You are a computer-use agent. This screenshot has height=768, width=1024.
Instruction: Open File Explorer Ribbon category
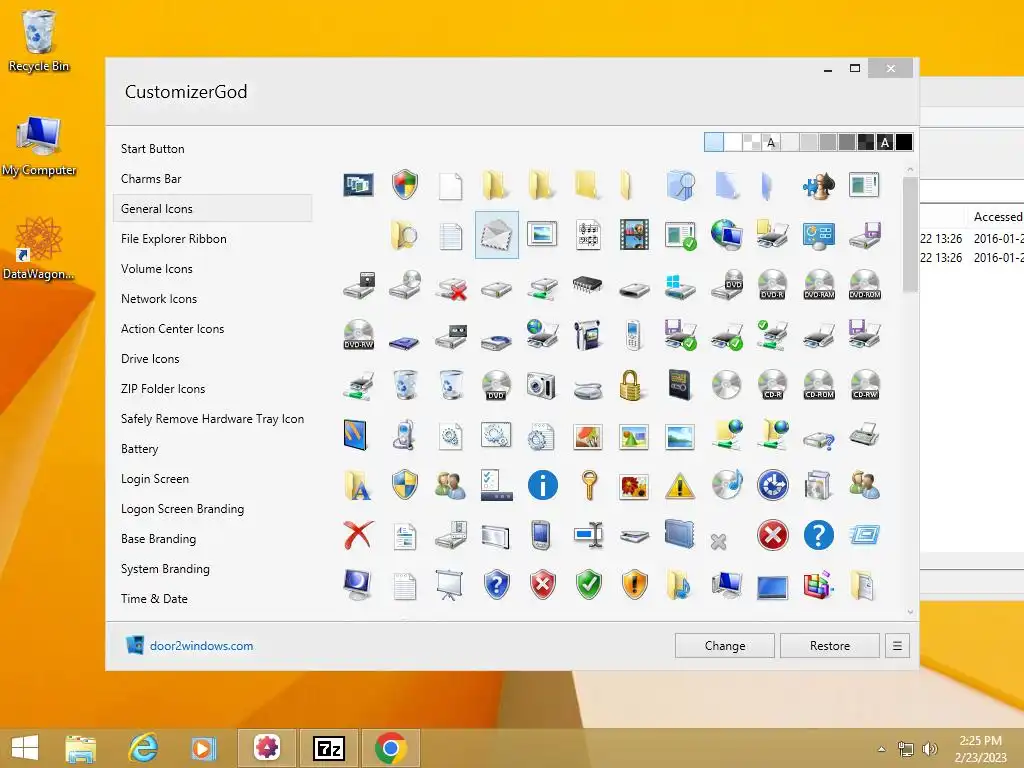pos(174,239)
